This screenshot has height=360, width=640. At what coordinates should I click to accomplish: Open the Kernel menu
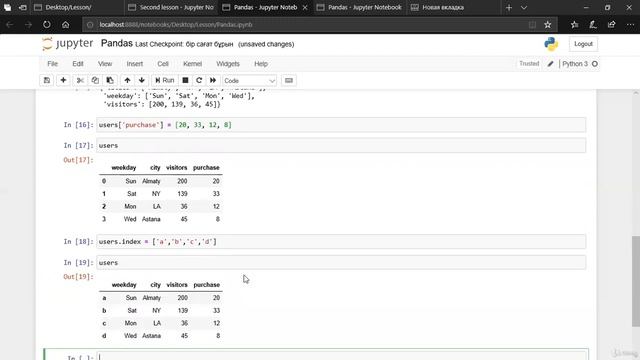[x=193, y=64]
